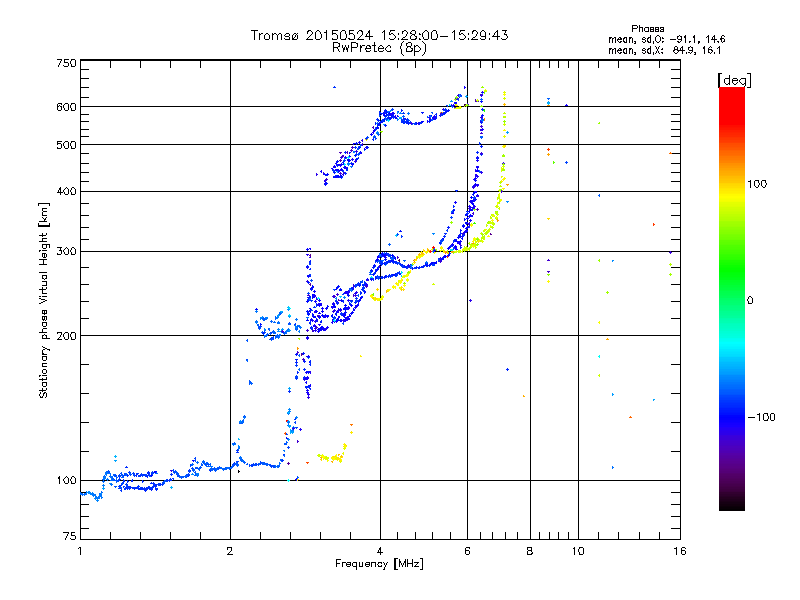Screen dimensions: 800x600
Task: Click the 'mean, sd,X: 84.9, 16.1' text
Action: [x=664, y=50]
